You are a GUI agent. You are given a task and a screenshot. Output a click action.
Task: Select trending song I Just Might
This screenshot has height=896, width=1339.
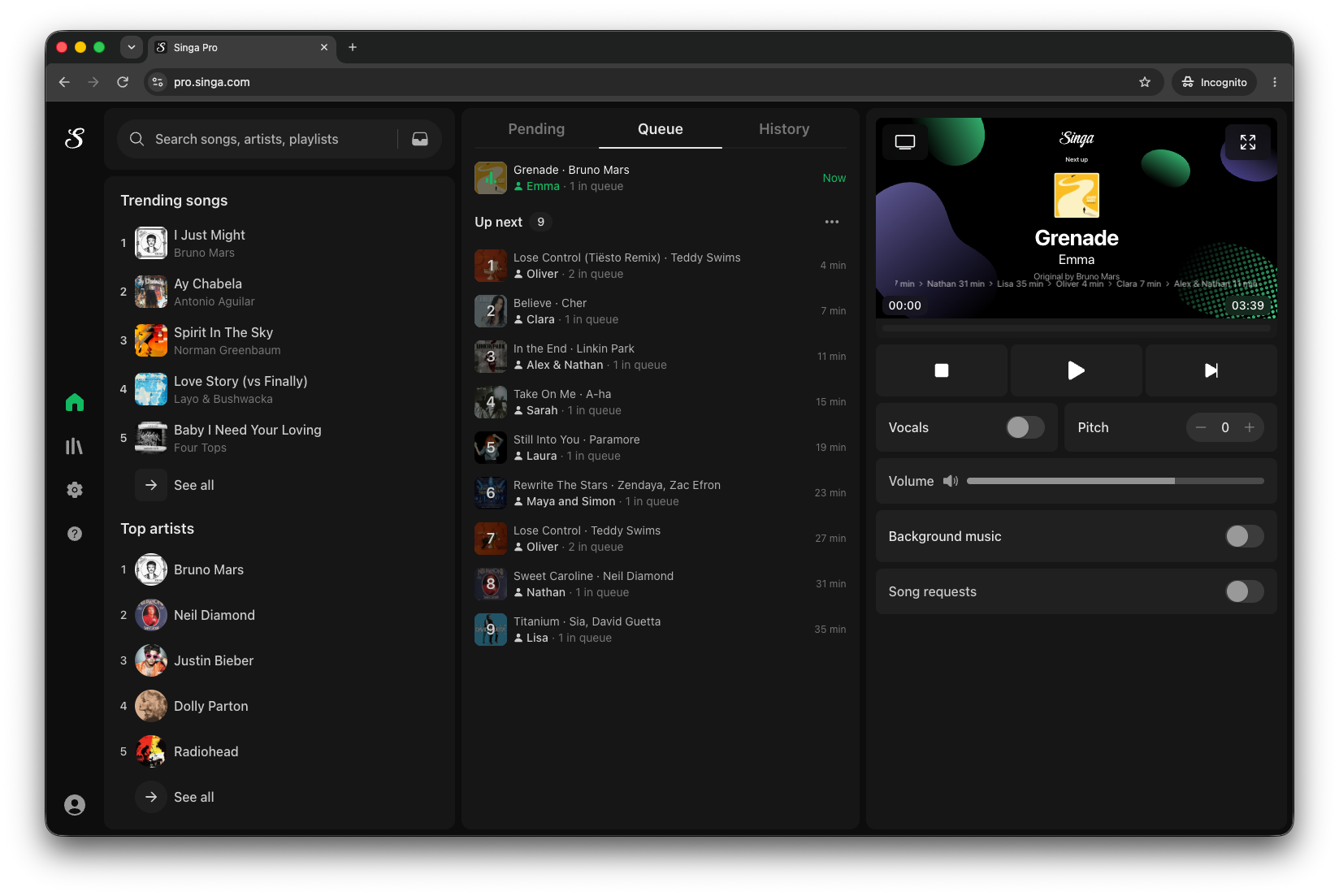coord(279,243)
